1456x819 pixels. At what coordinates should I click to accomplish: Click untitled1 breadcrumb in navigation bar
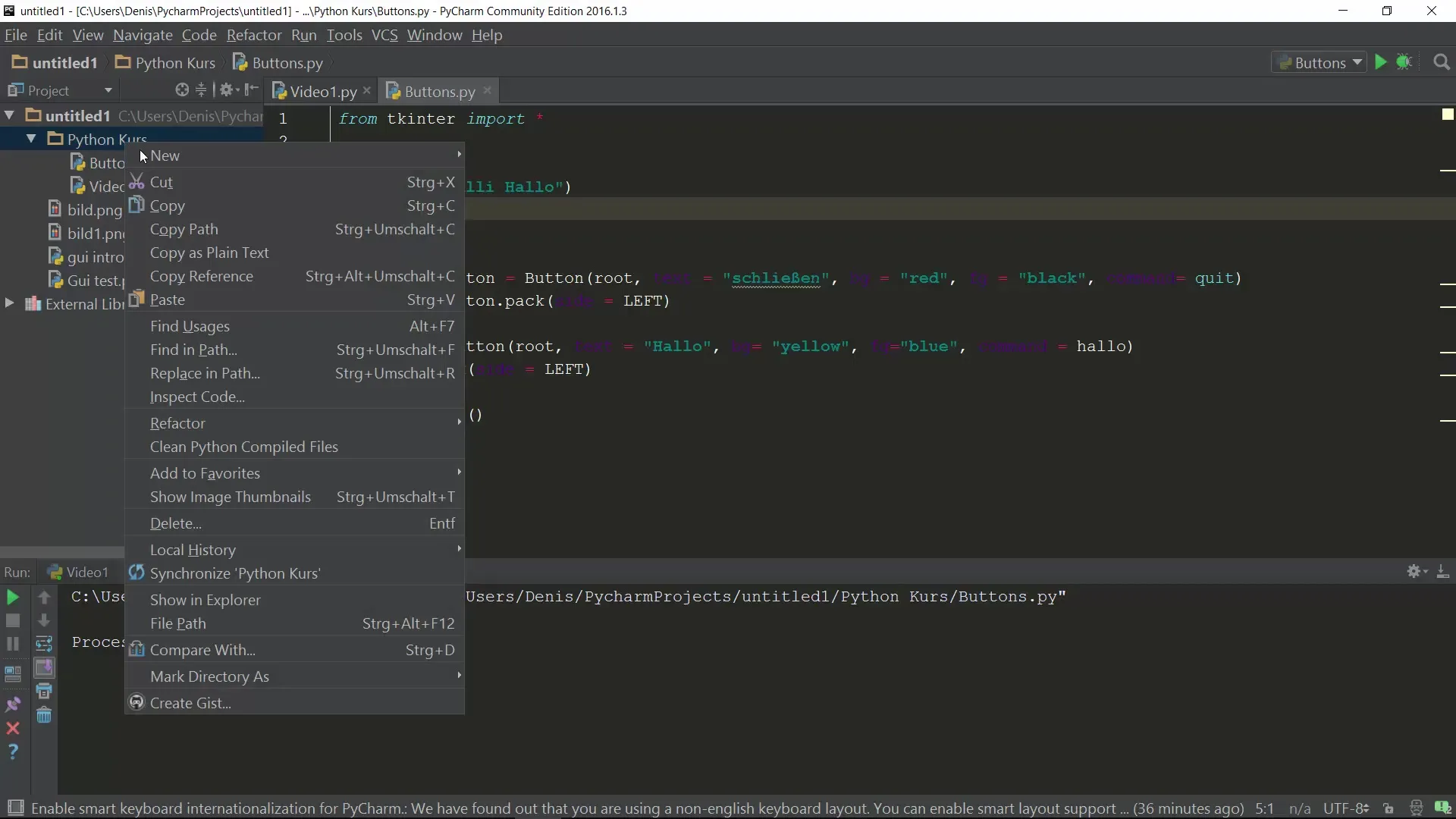pos(55,63)
